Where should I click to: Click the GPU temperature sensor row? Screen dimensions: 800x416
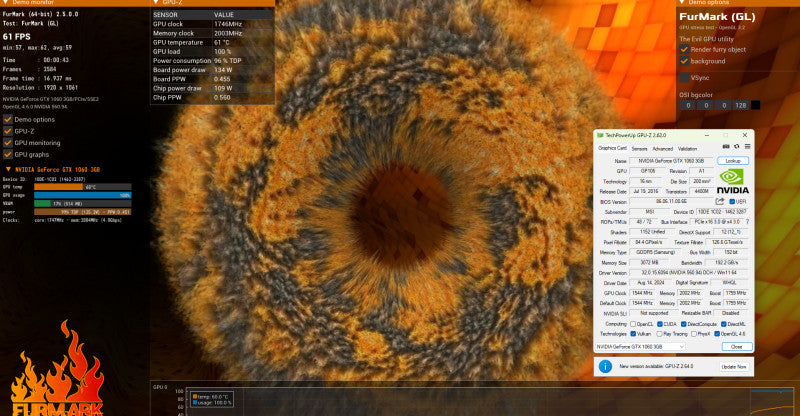212,42
